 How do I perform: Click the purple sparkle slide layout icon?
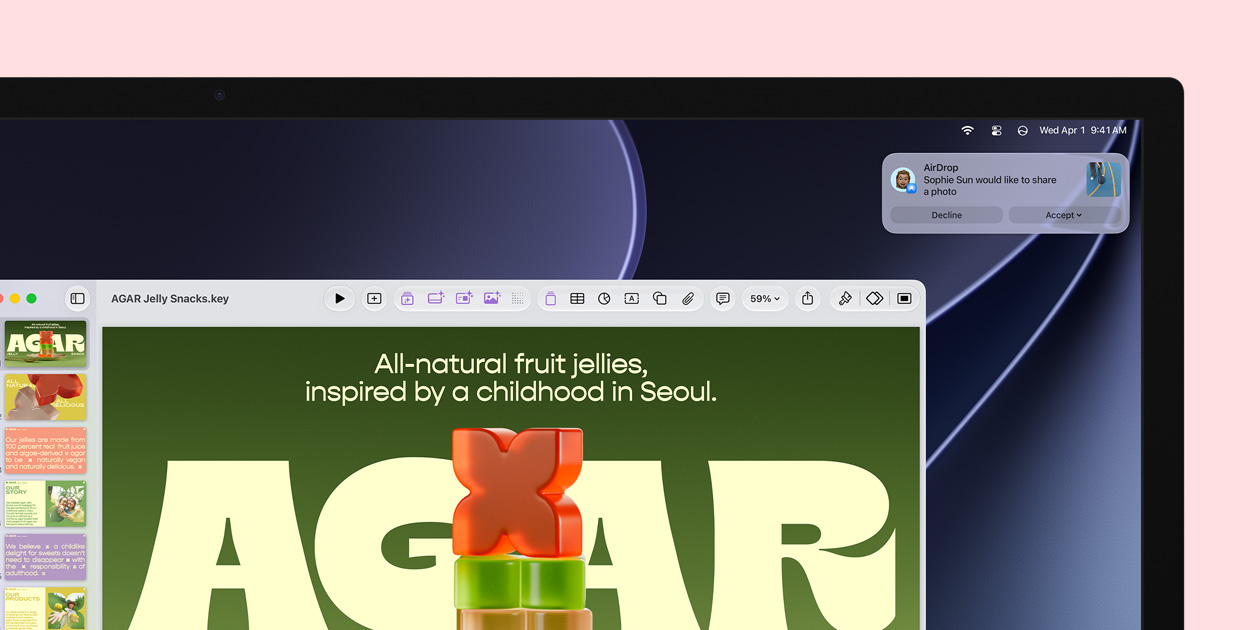pos(436,298)
